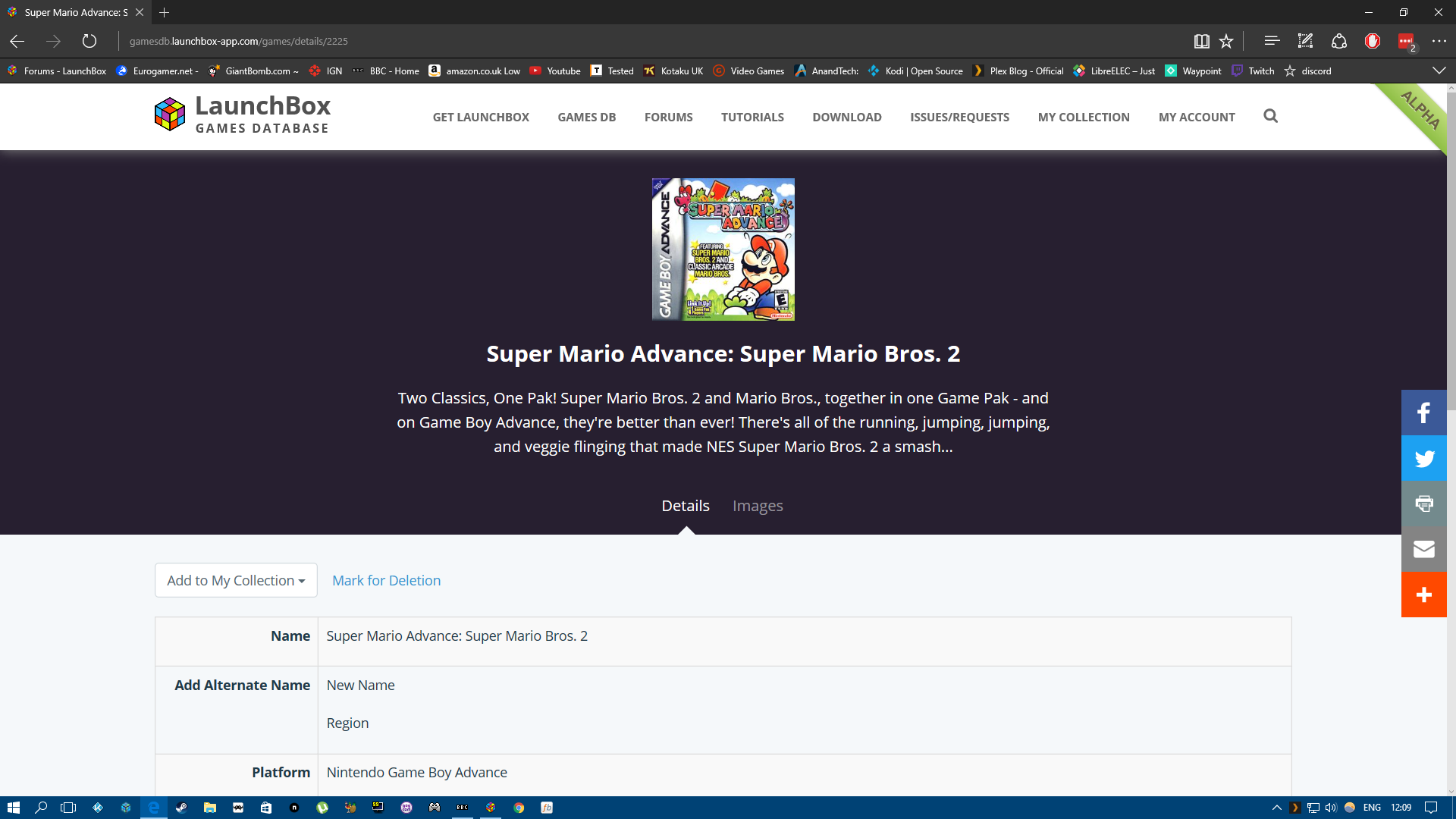Viewport: 1456px width, 819px height.
Task: Open Forums - LaunchBox bookmark
Action: tap(57, 71)
